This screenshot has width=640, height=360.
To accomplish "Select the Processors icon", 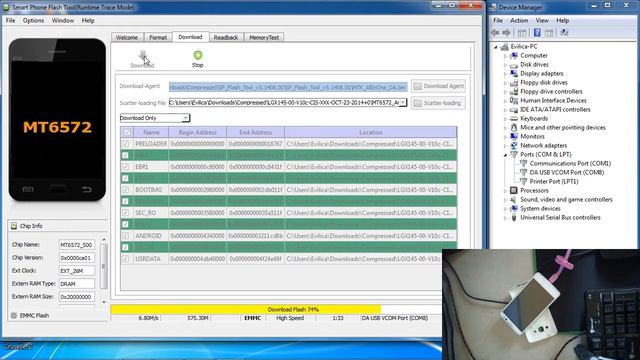I will click(x=514, y=190).
